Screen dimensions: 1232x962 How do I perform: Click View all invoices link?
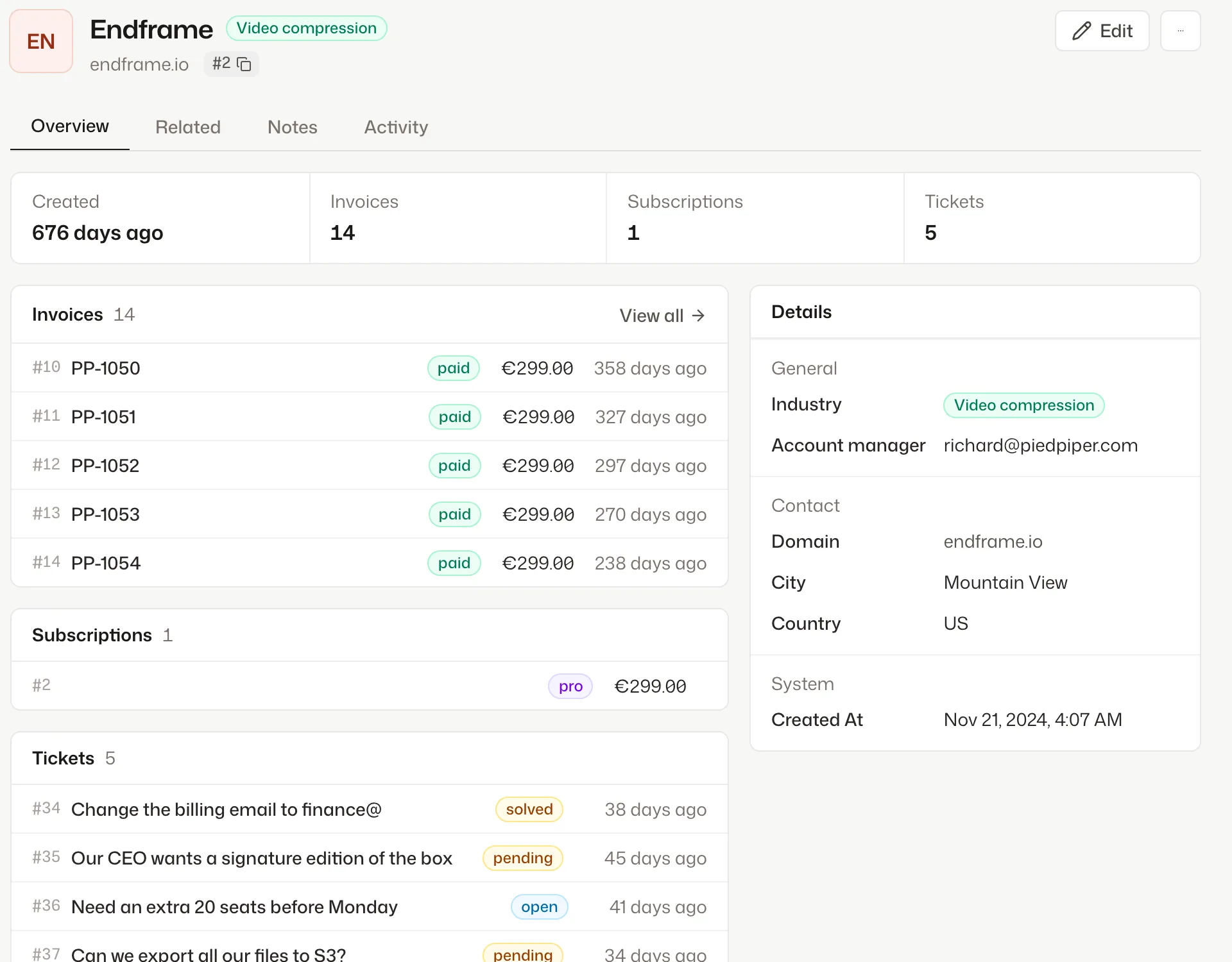click(x=662, y=316)
